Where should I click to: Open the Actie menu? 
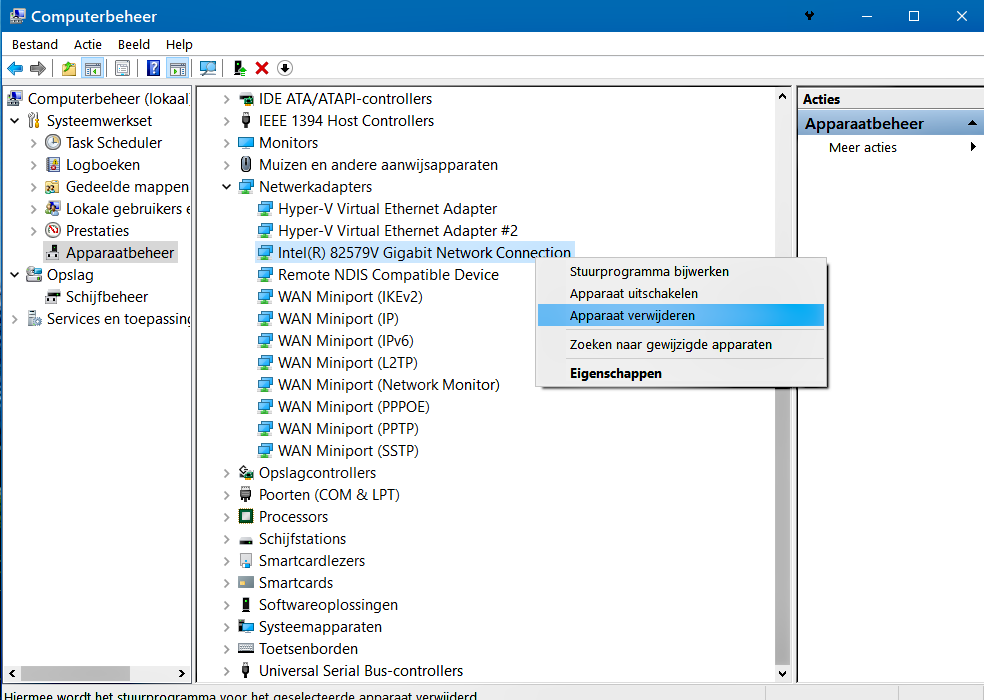[x=88, y=45]
